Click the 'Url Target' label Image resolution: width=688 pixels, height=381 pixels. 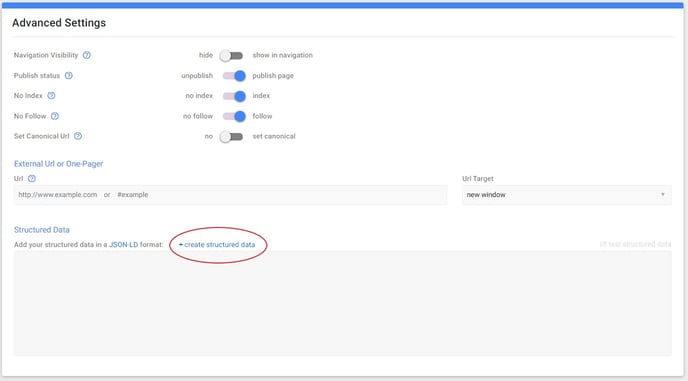pyautogui.click(x=478, y=179)
